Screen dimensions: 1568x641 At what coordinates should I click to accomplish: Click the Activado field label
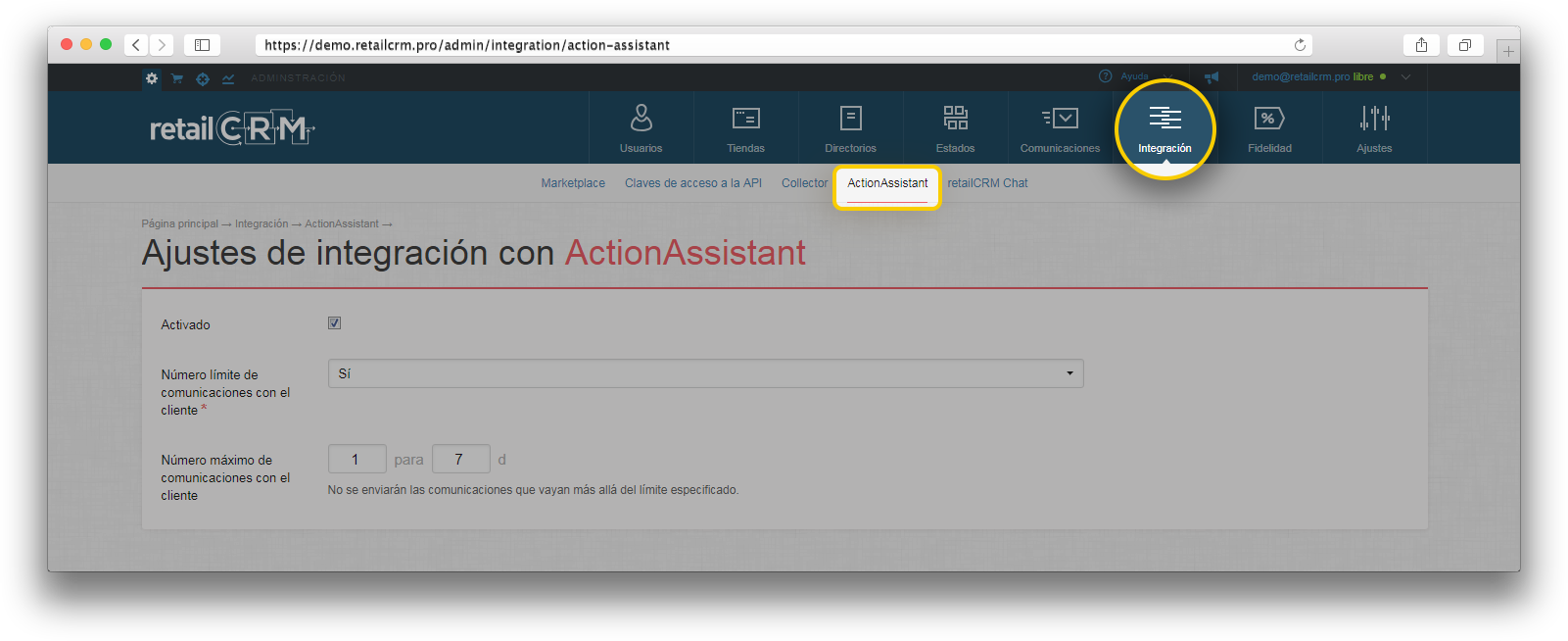pos(185,325)
